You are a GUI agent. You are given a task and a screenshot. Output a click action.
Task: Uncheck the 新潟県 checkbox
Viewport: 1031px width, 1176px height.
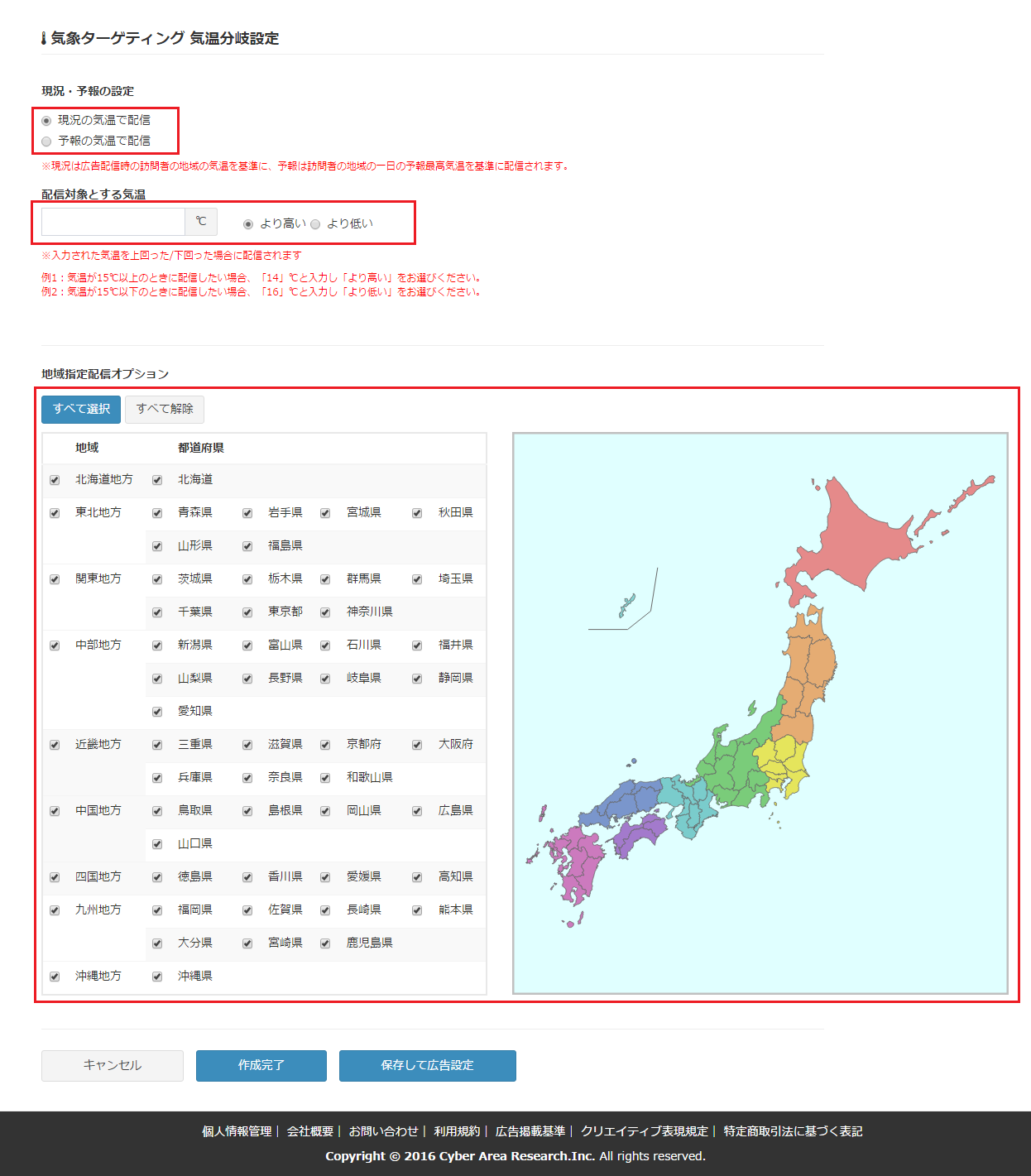click(157, 646)
